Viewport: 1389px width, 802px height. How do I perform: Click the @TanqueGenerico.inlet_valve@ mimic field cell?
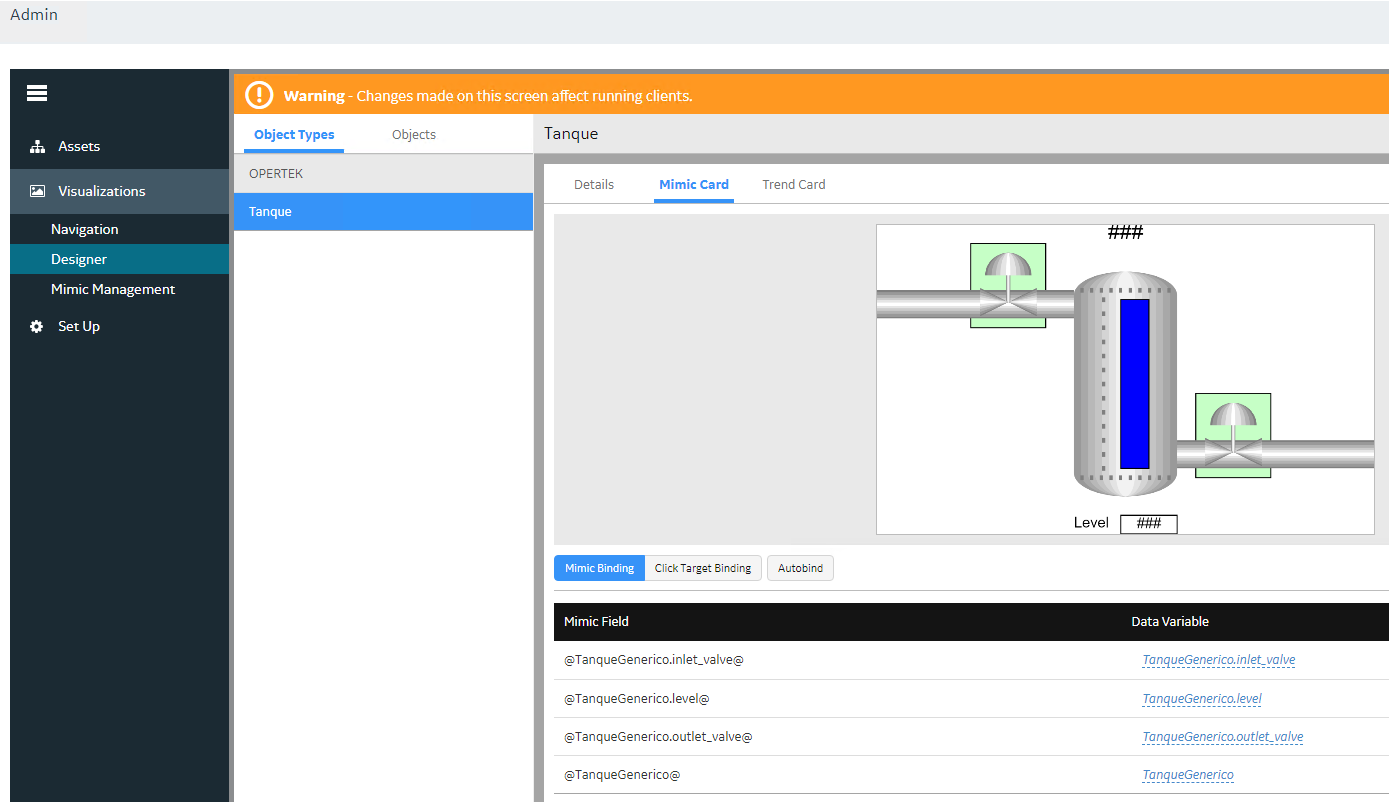pyautogui.click(x=654, y=660)
